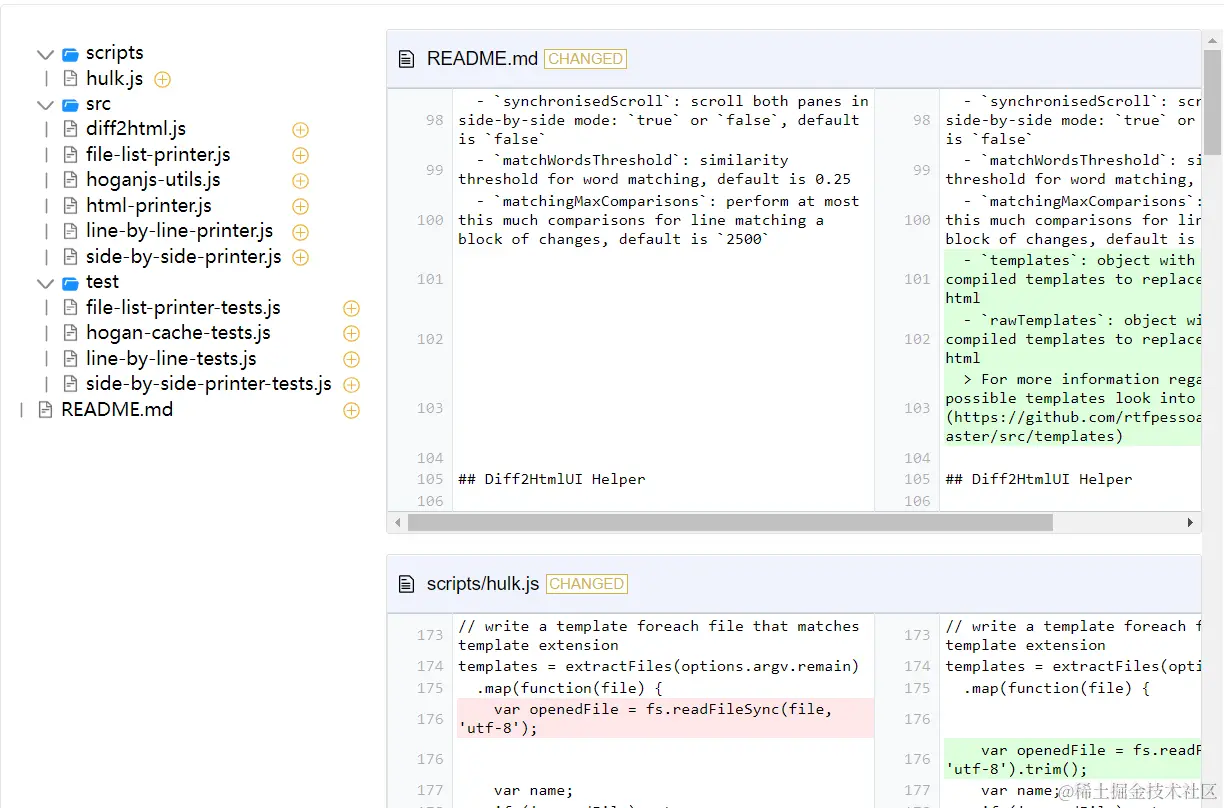Click changed status icon beside line-by-line-tests.js

point(351,359)
